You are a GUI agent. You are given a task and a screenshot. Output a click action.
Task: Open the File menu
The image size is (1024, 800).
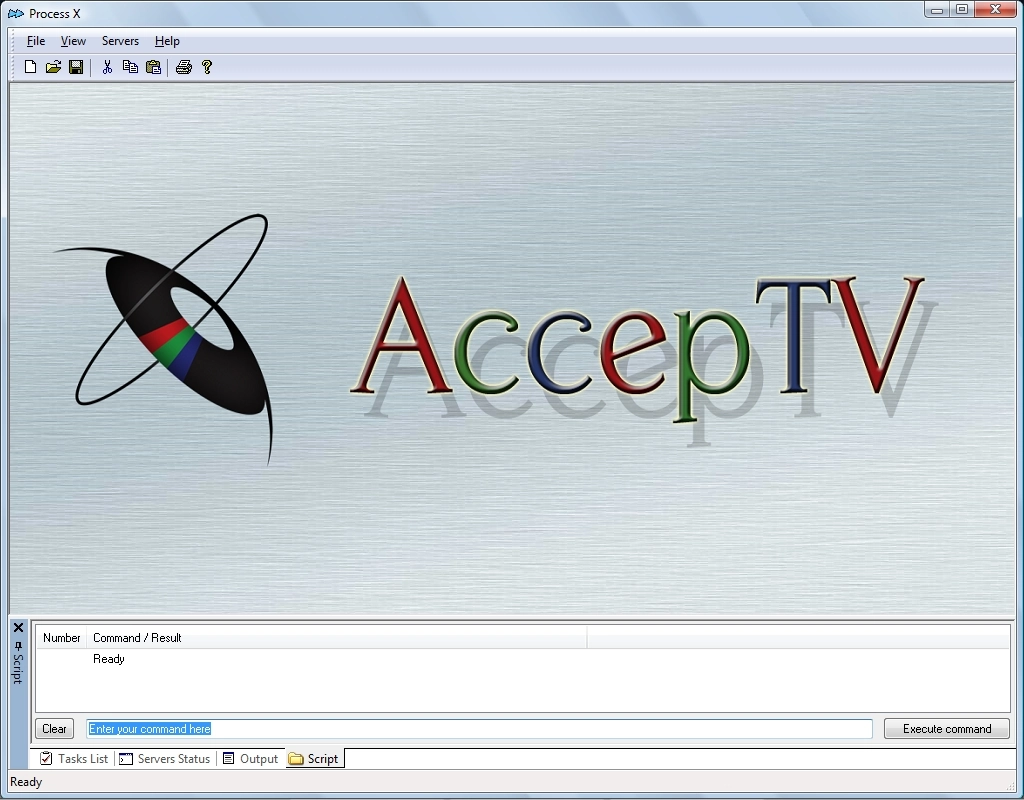point(36,41)
